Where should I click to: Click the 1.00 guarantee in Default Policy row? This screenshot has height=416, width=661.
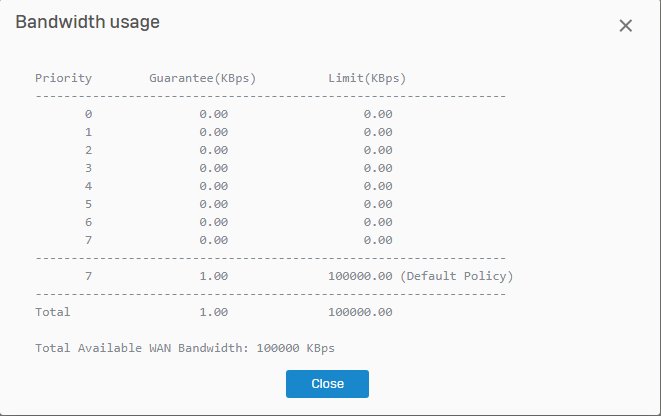[214, 276]
